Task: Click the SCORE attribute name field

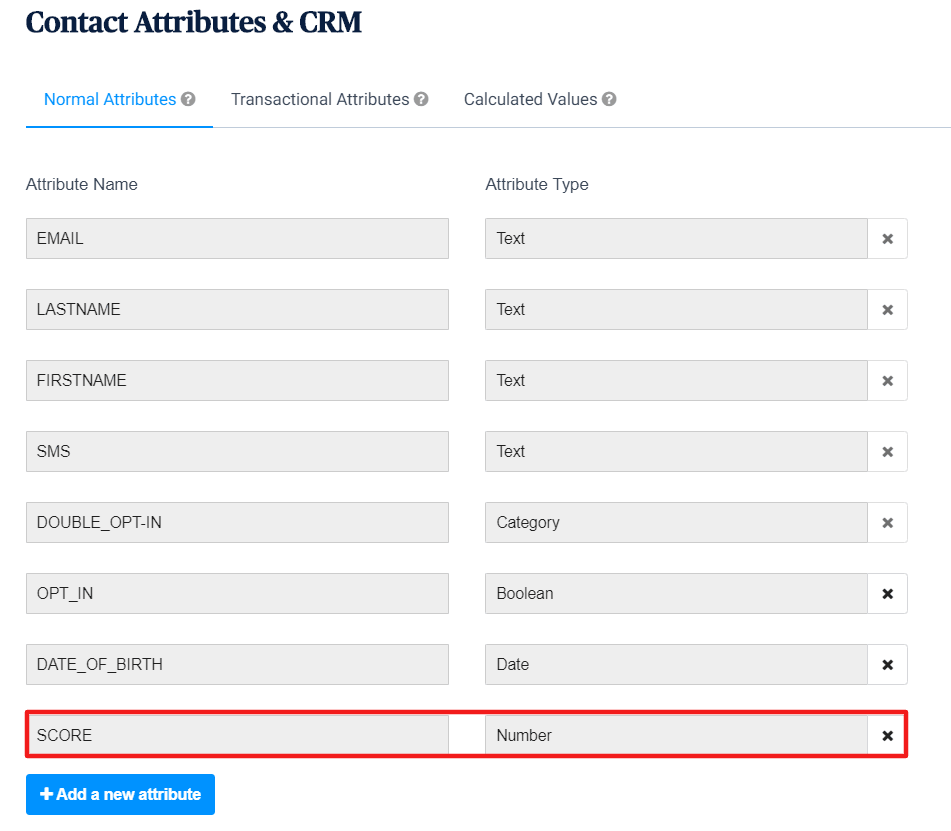Action: click(x=237, y=735)
